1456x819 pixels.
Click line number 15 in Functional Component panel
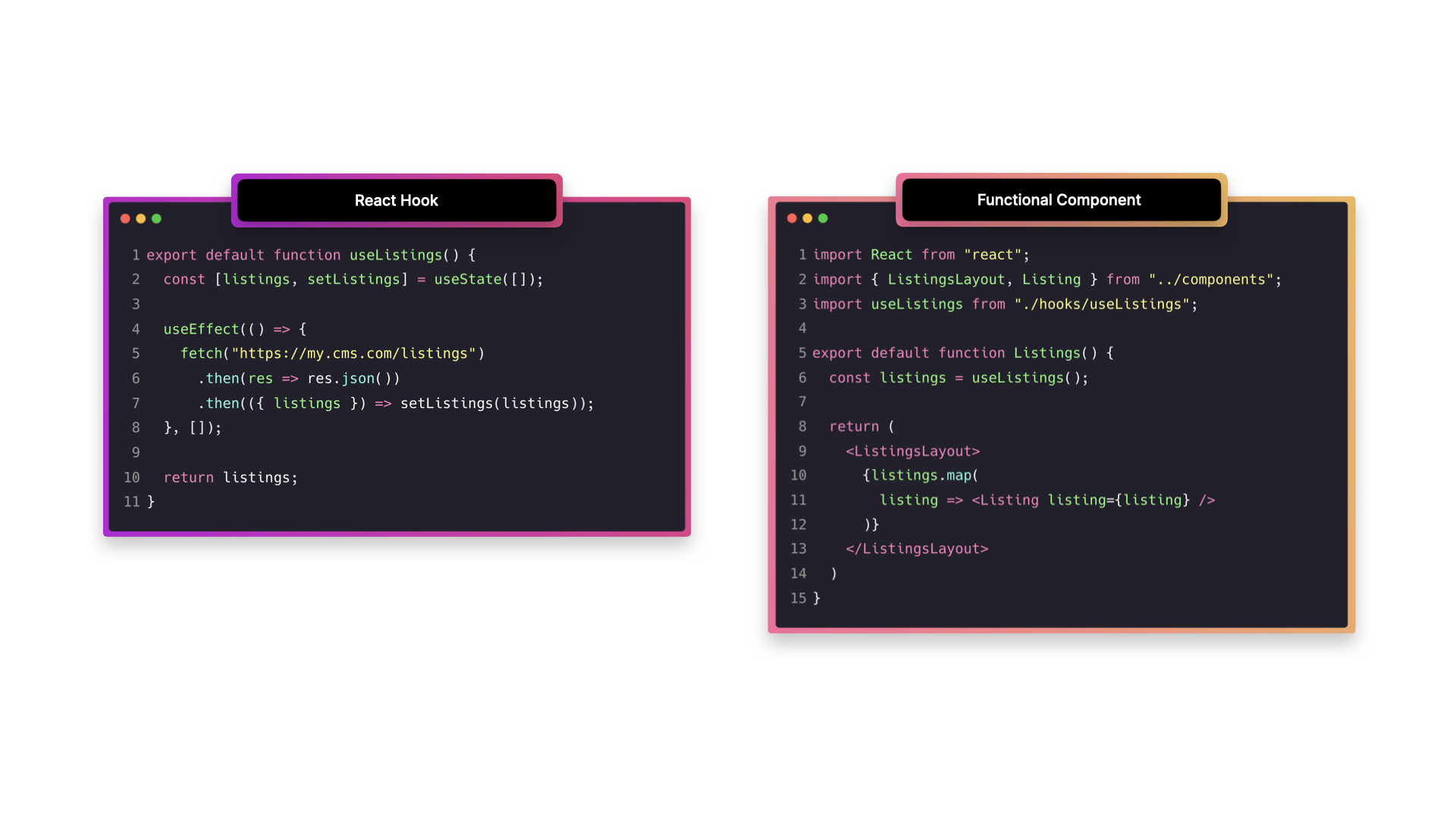[798, 598]
